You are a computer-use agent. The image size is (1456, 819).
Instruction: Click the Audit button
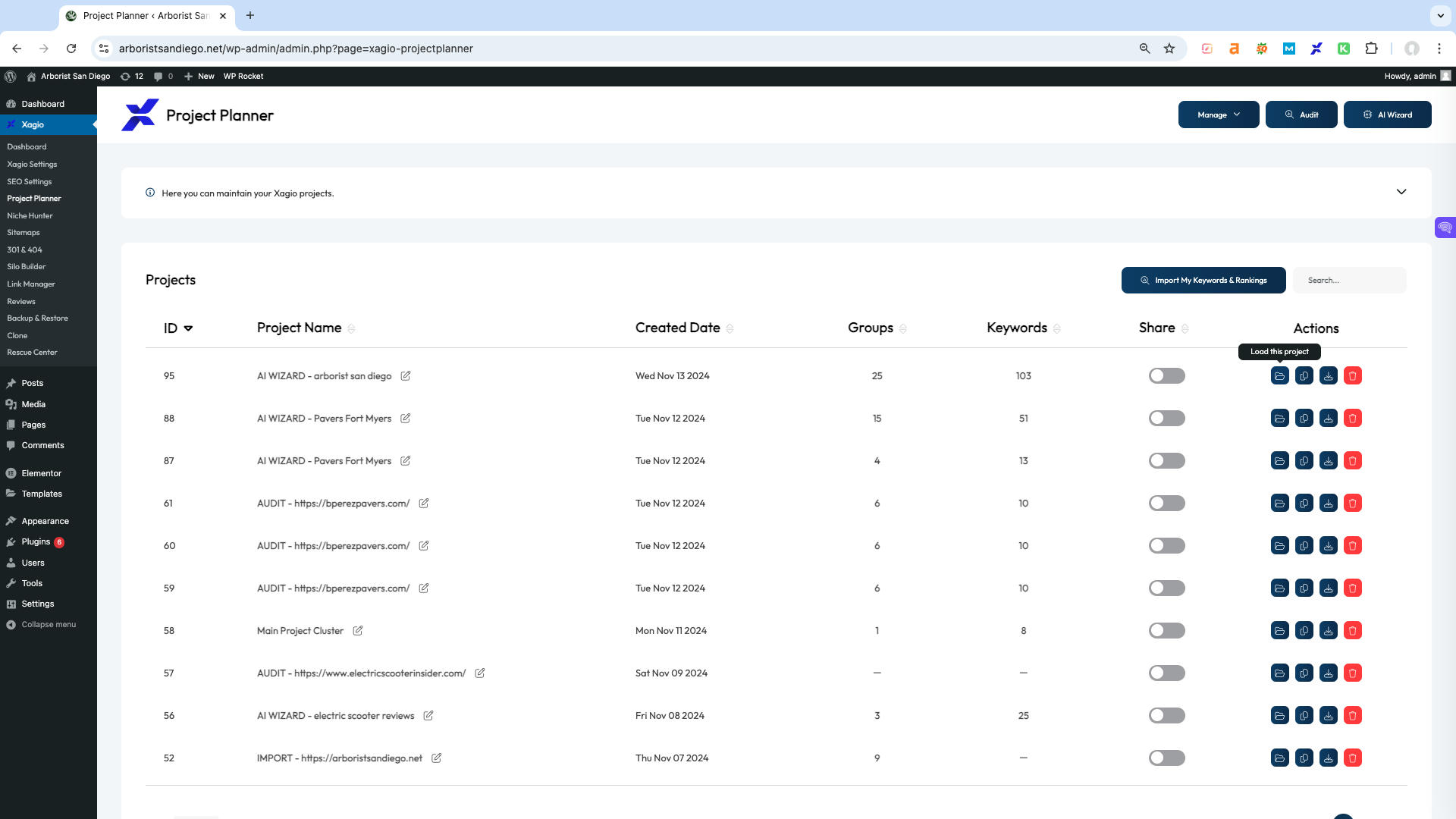(1301, 115)
